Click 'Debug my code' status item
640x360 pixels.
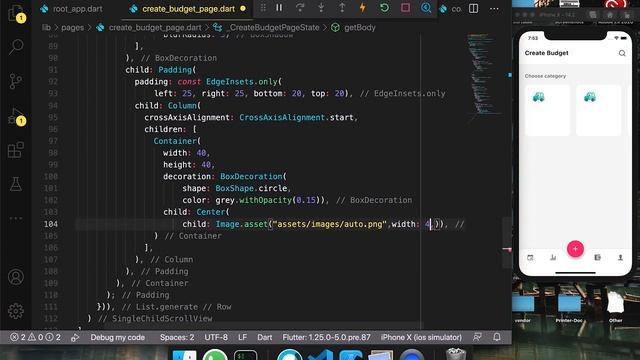point(118,338)
